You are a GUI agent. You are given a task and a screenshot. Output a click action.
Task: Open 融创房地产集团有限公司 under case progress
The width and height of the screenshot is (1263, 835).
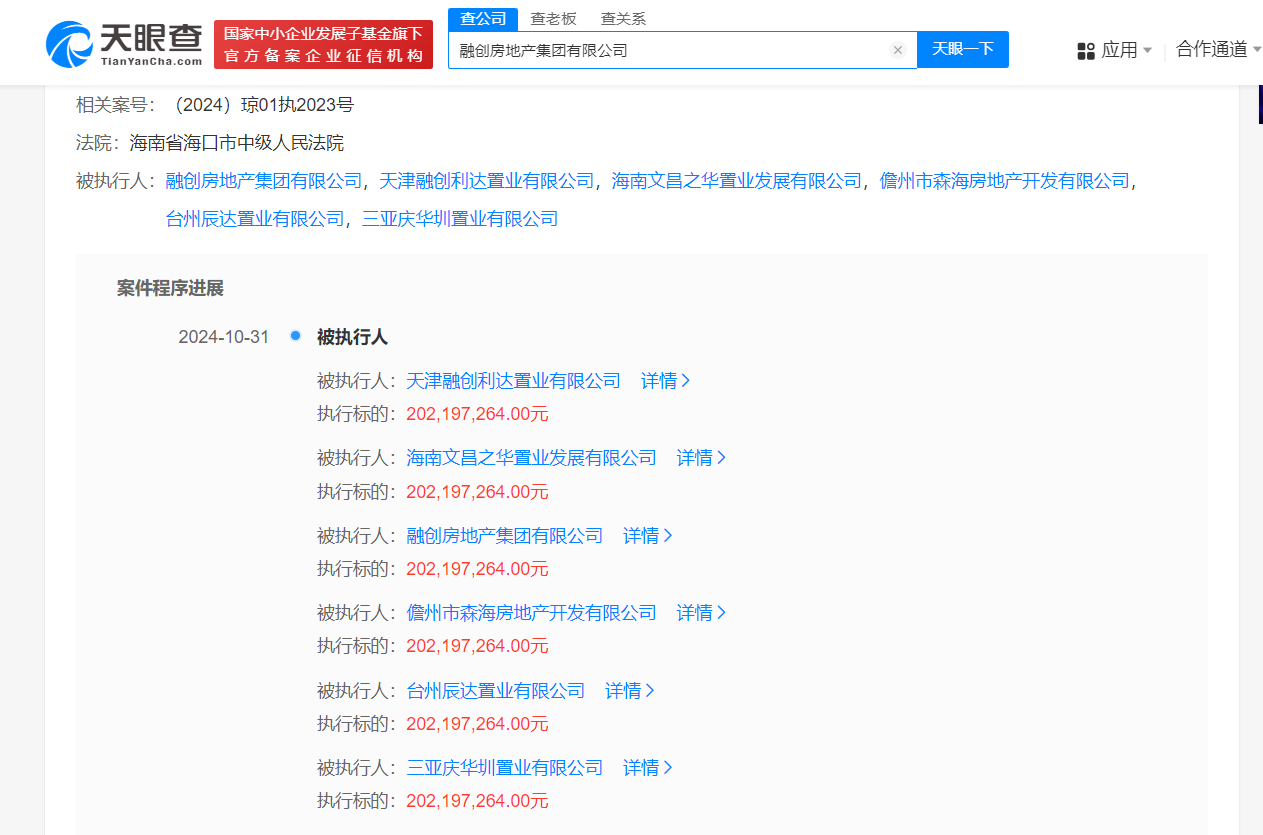point(505,536)
